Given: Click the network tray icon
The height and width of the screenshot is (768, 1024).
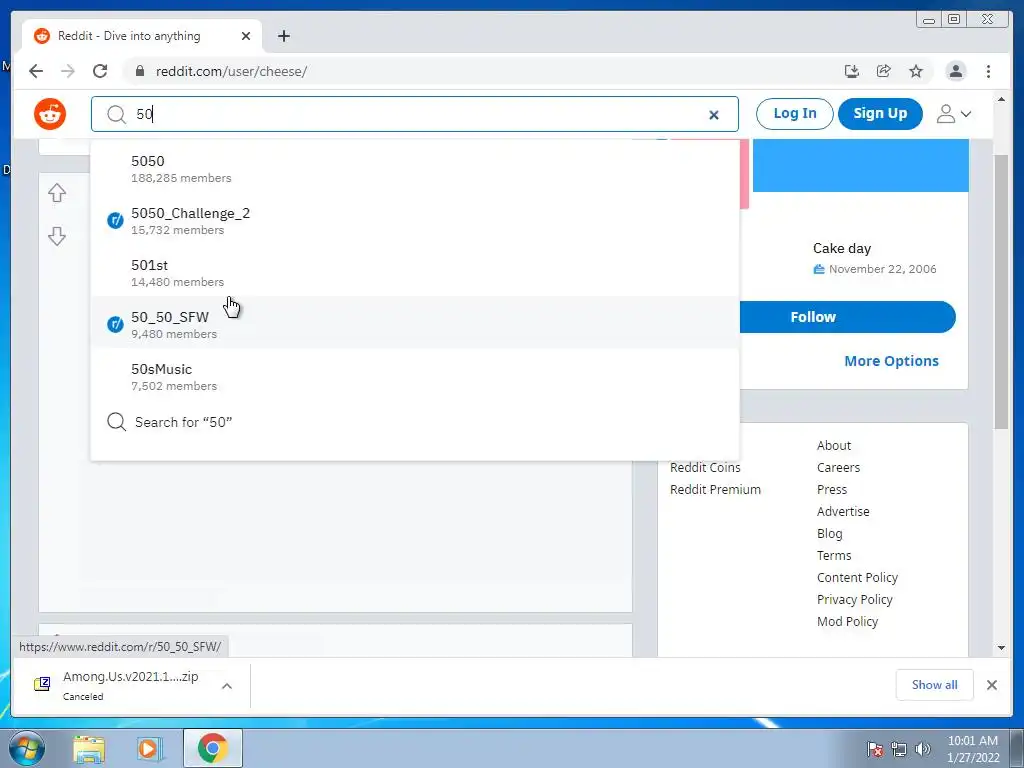Looking at the screenshot, I should point(899,749).
